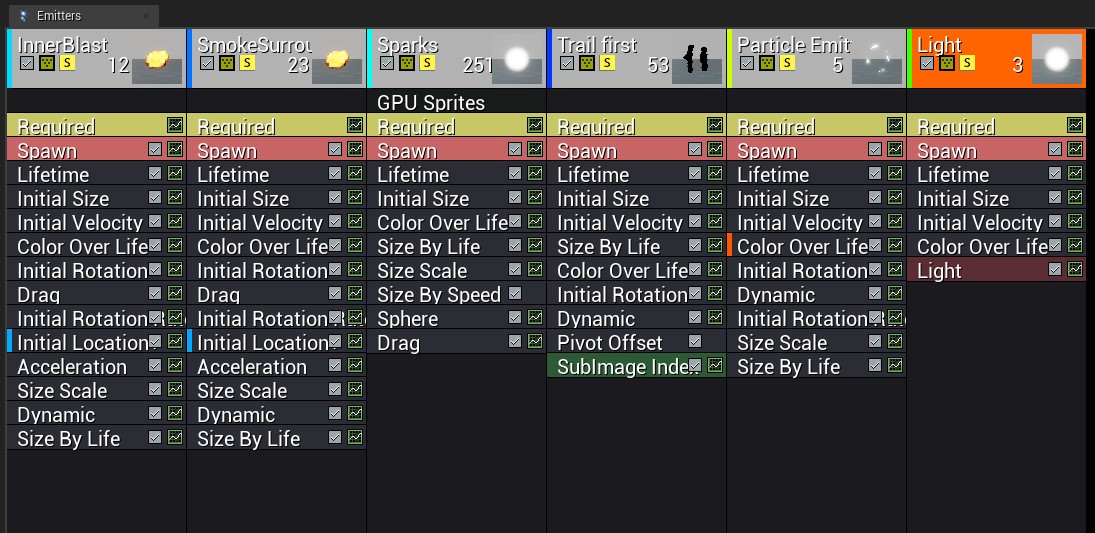Viewport: 1095px width, 533px height.
Task: Click rendering mode icon on Light emitter
Action: [947, 63]
